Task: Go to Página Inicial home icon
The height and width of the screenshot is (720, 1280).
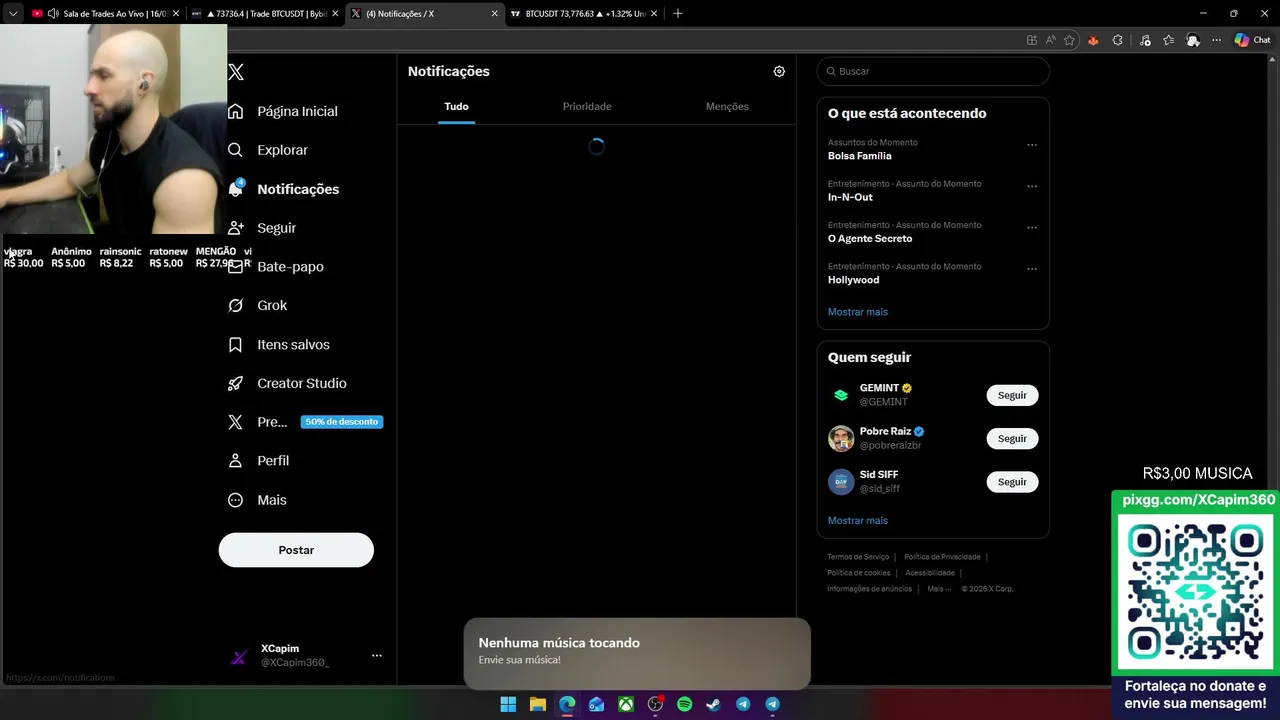Action: [x=235, y=111]
